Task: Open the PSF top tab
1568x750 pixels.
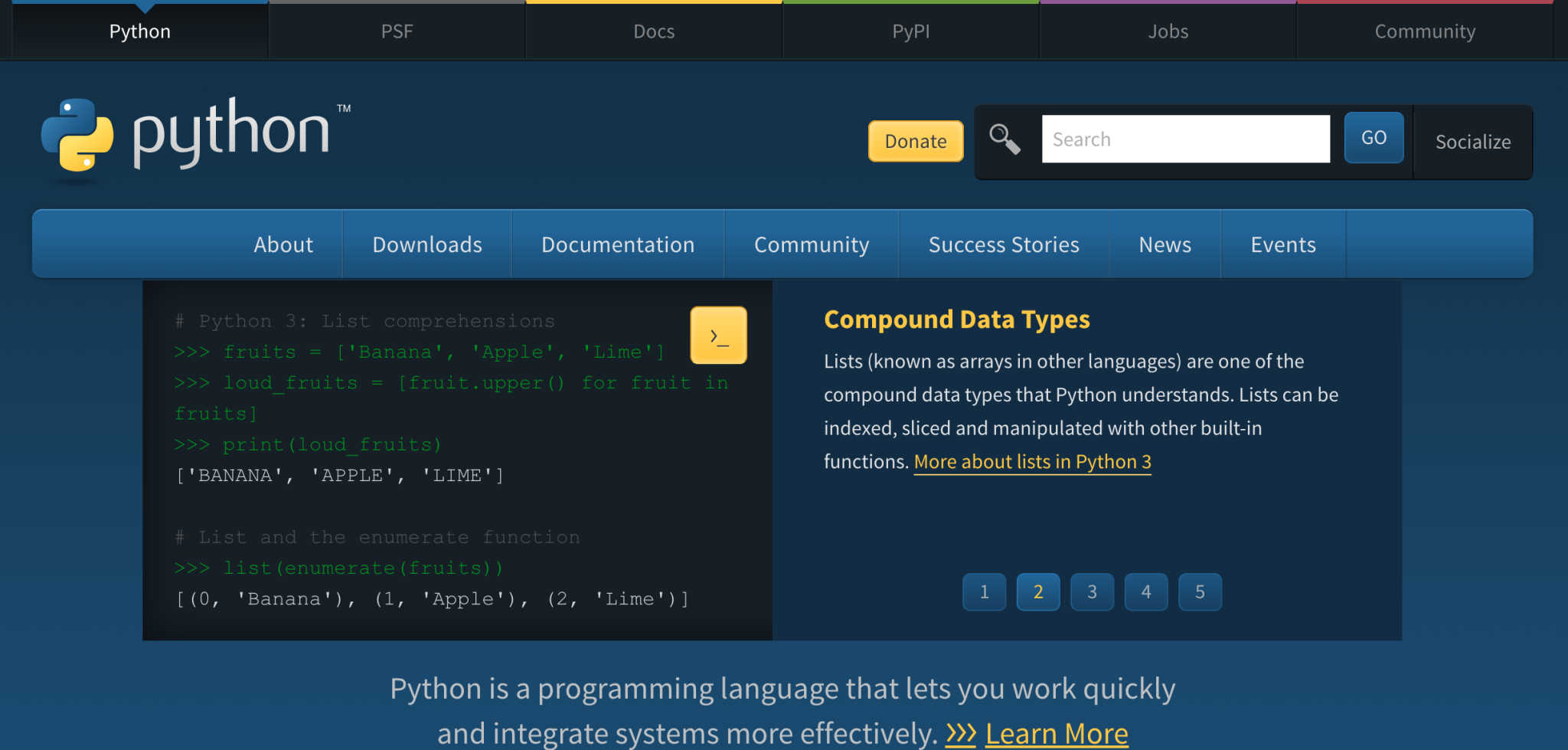Action: pyautogui.click(x=397, y=31)
